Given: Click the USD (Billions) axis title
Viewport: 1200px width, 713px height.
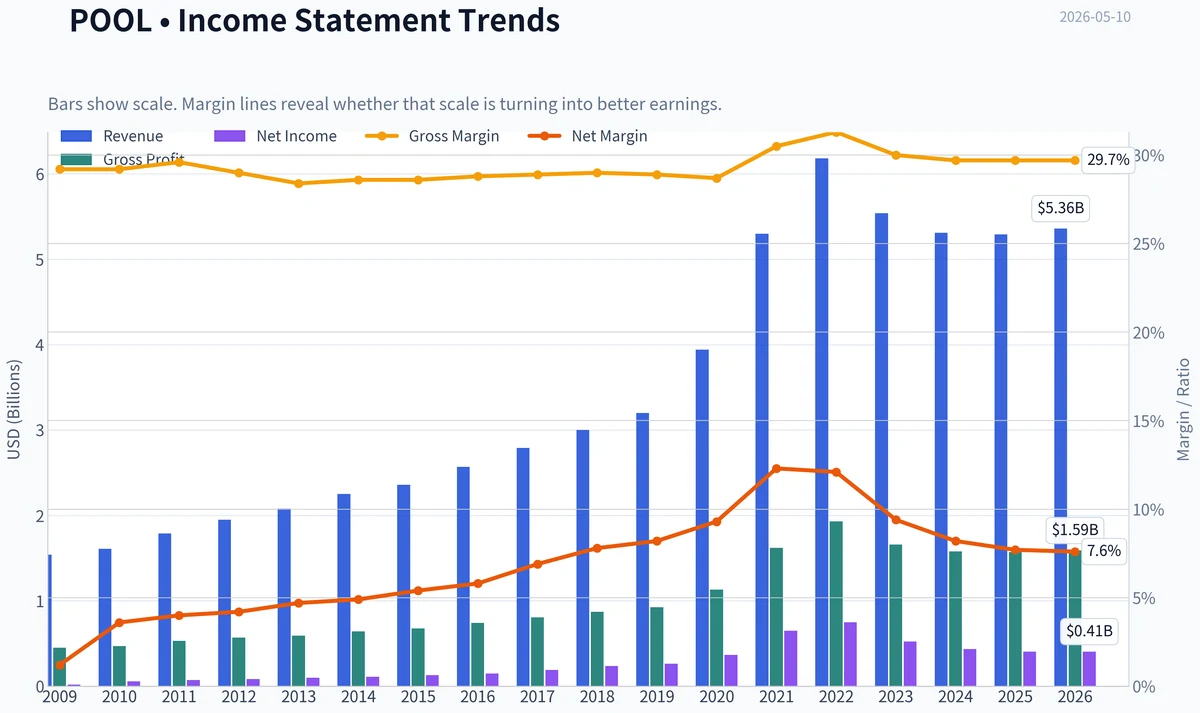Looking at the screenshot, I should (14, 410).
